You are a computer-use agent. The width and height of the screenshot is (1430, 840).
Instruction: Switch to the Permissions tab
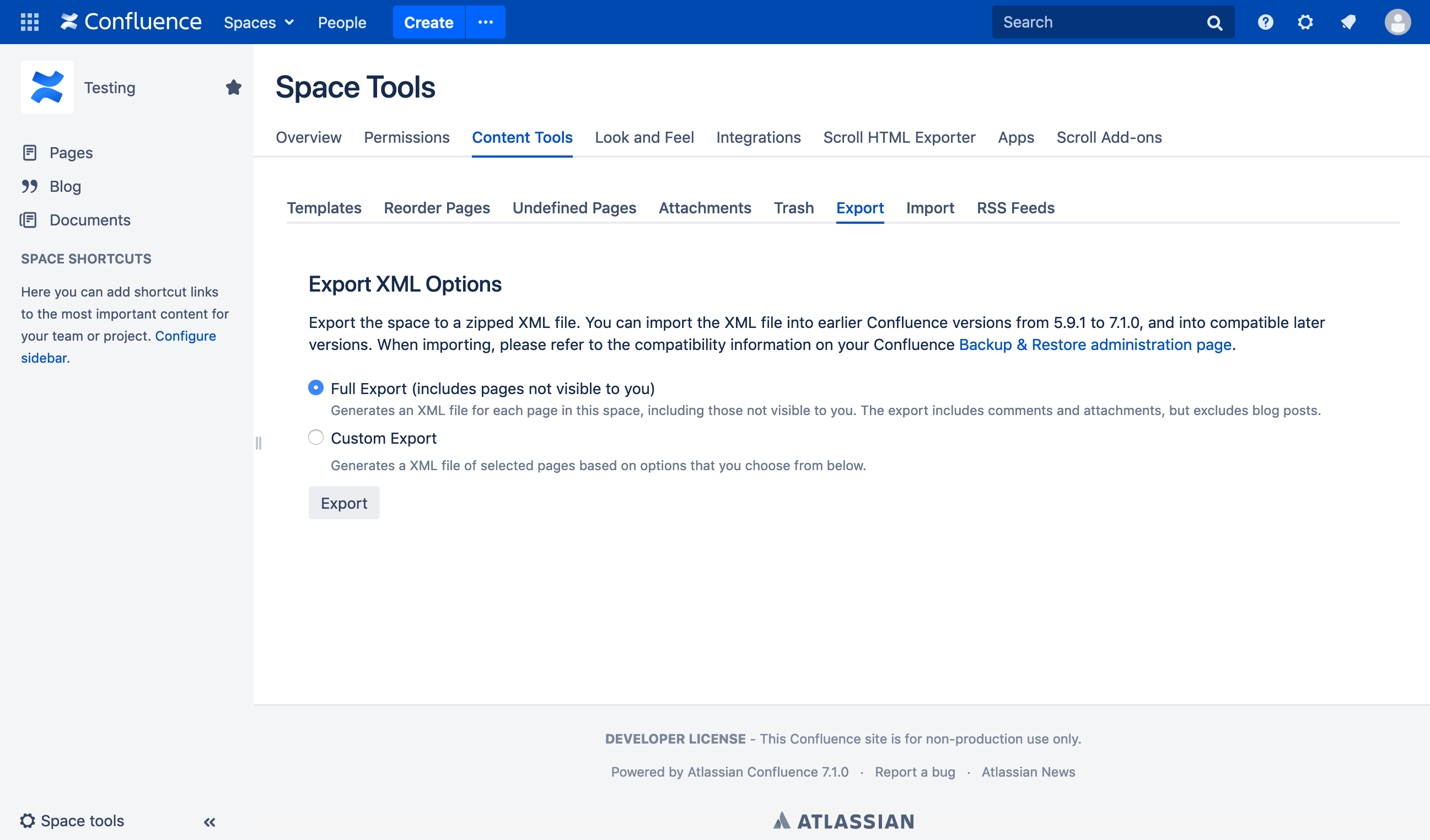tap(406, 137)
